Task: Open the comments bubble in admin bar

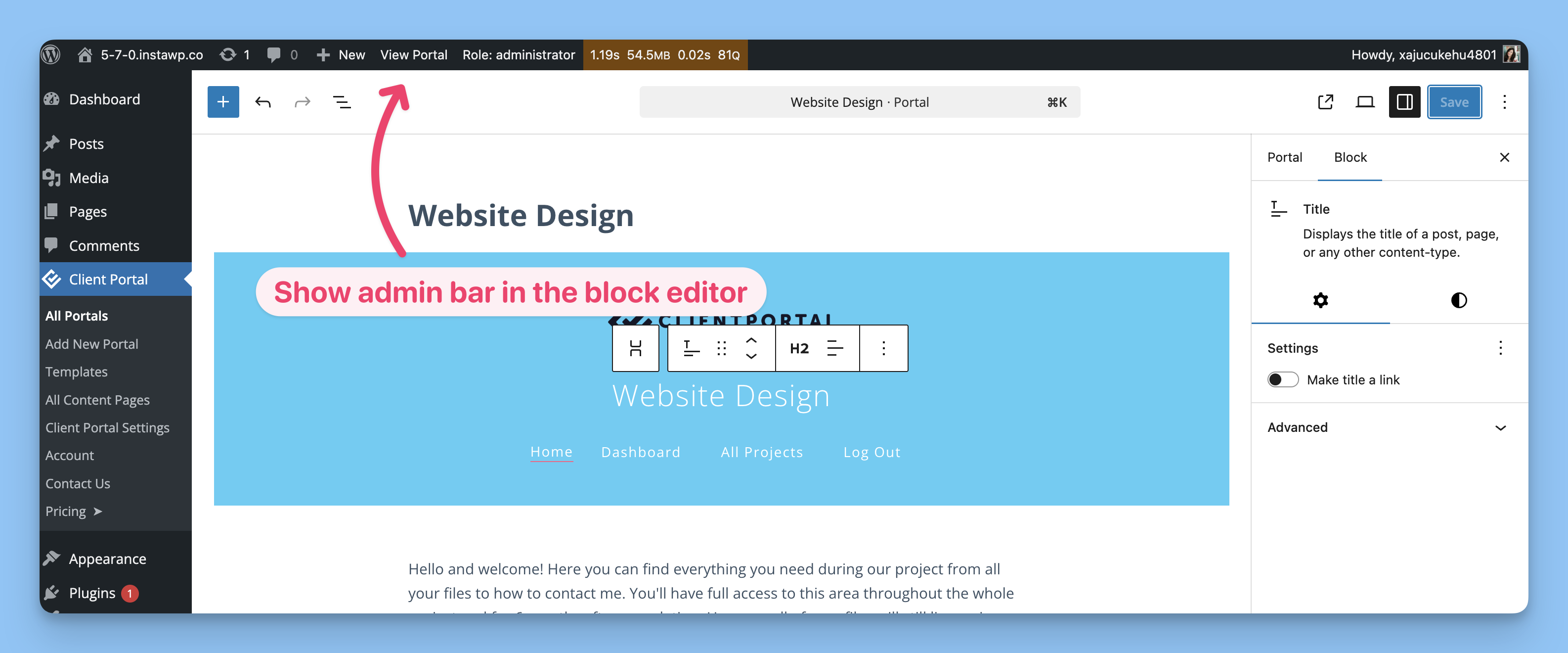Action: (282, 55)
